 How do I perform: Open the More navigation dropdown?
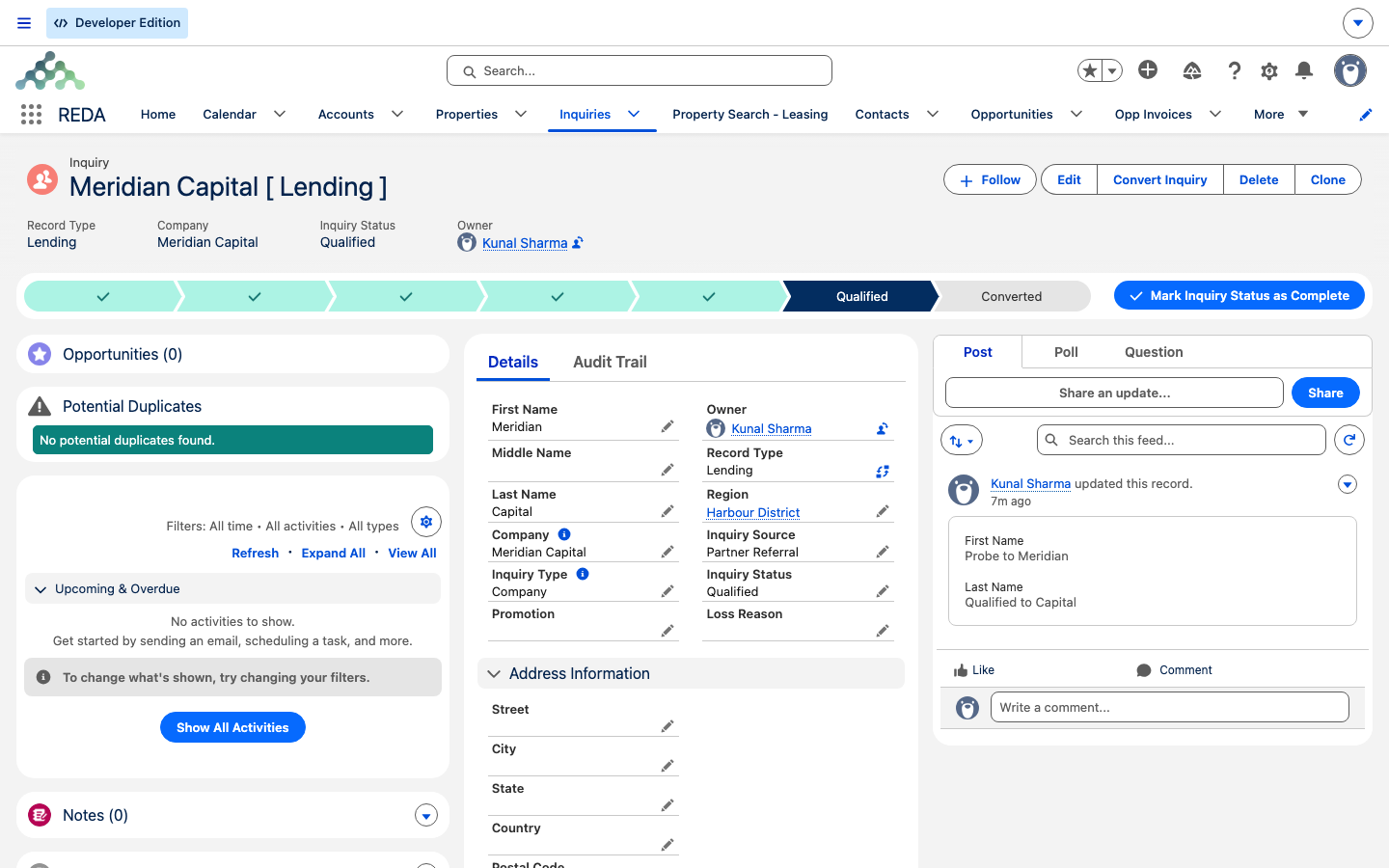coord(1281,114)
